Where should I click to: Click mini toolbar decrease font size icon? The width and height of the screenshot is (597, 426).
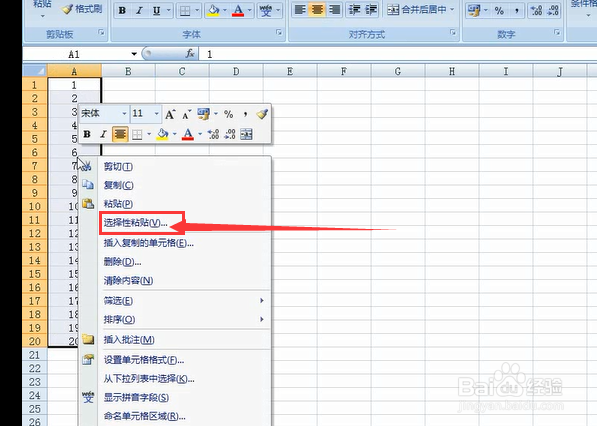[187, 114]
